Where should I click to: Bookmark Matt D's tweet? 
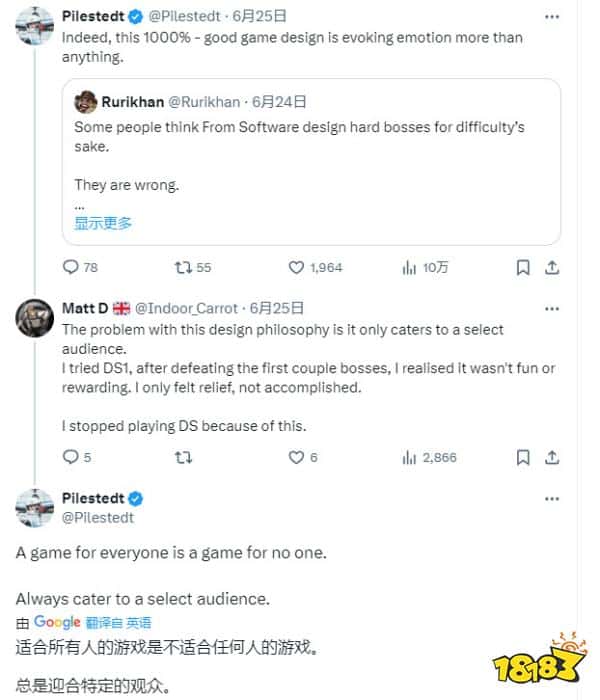point(522,457)
